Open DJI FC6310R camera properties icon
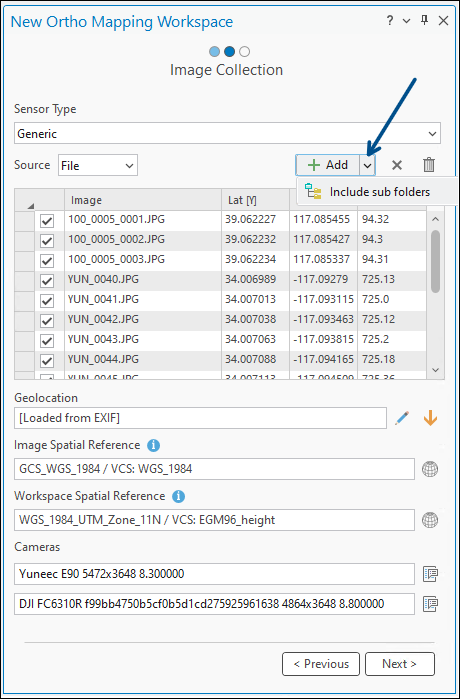This screenshot has height=699, width=460. tap(431, 604)
